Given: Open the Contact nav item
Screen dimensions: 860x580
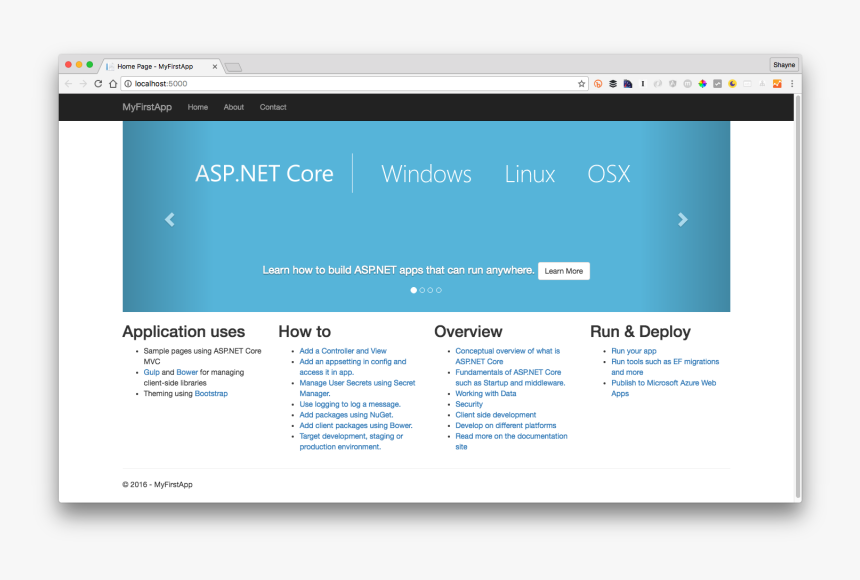Looking at the screenshot, I should (x=273, y=107).
